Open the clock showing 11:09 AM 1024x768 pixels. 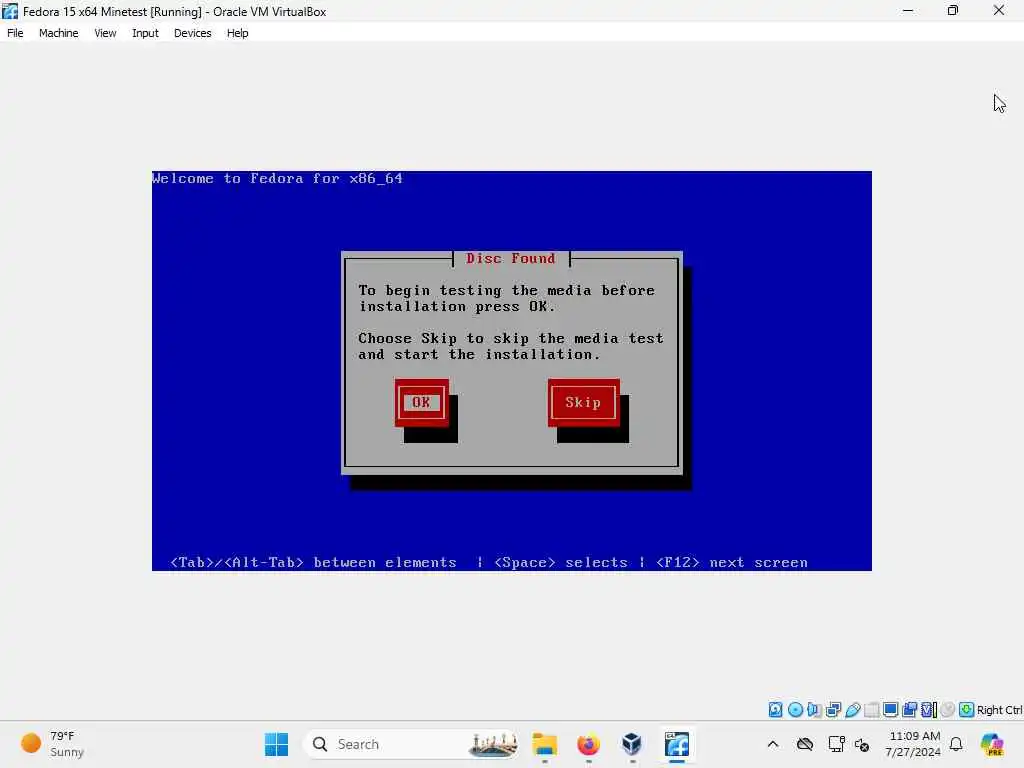(x=913, y=744)
